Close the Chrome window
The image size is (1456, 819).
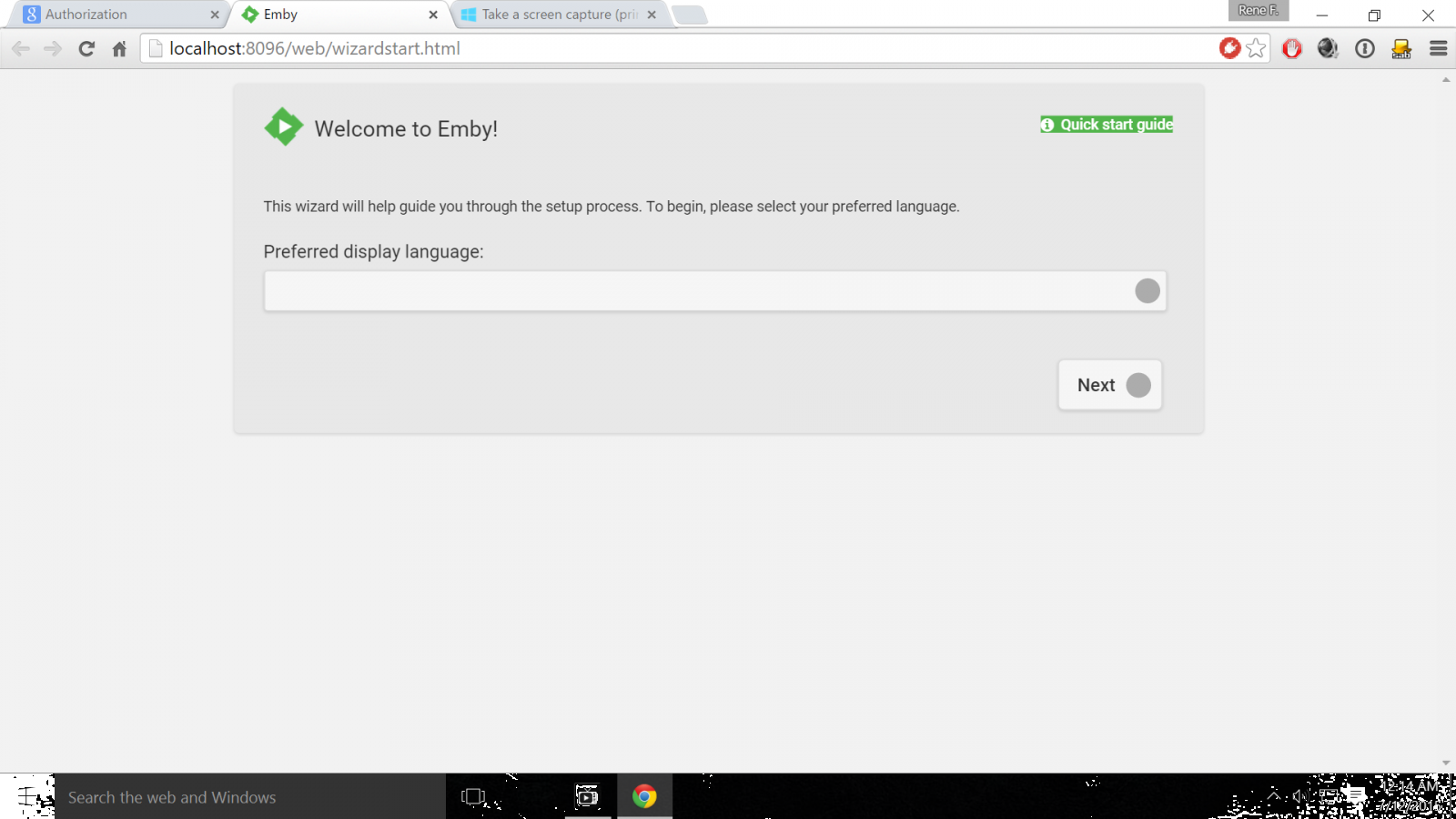pos(1428,15)
